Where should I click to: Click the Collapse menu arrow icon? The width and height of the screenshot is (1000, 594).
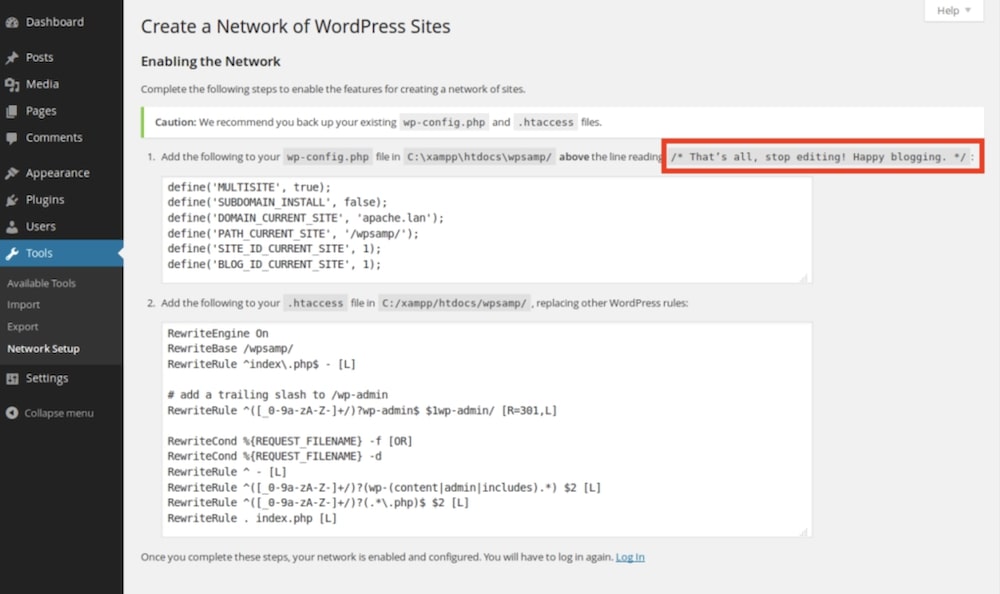coord(11,413)
